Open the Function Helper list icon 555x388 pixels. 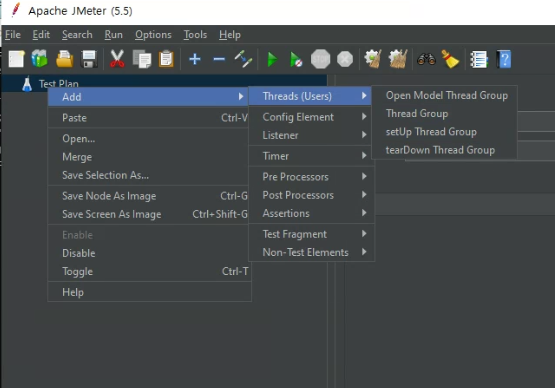[x=479, y=59]
